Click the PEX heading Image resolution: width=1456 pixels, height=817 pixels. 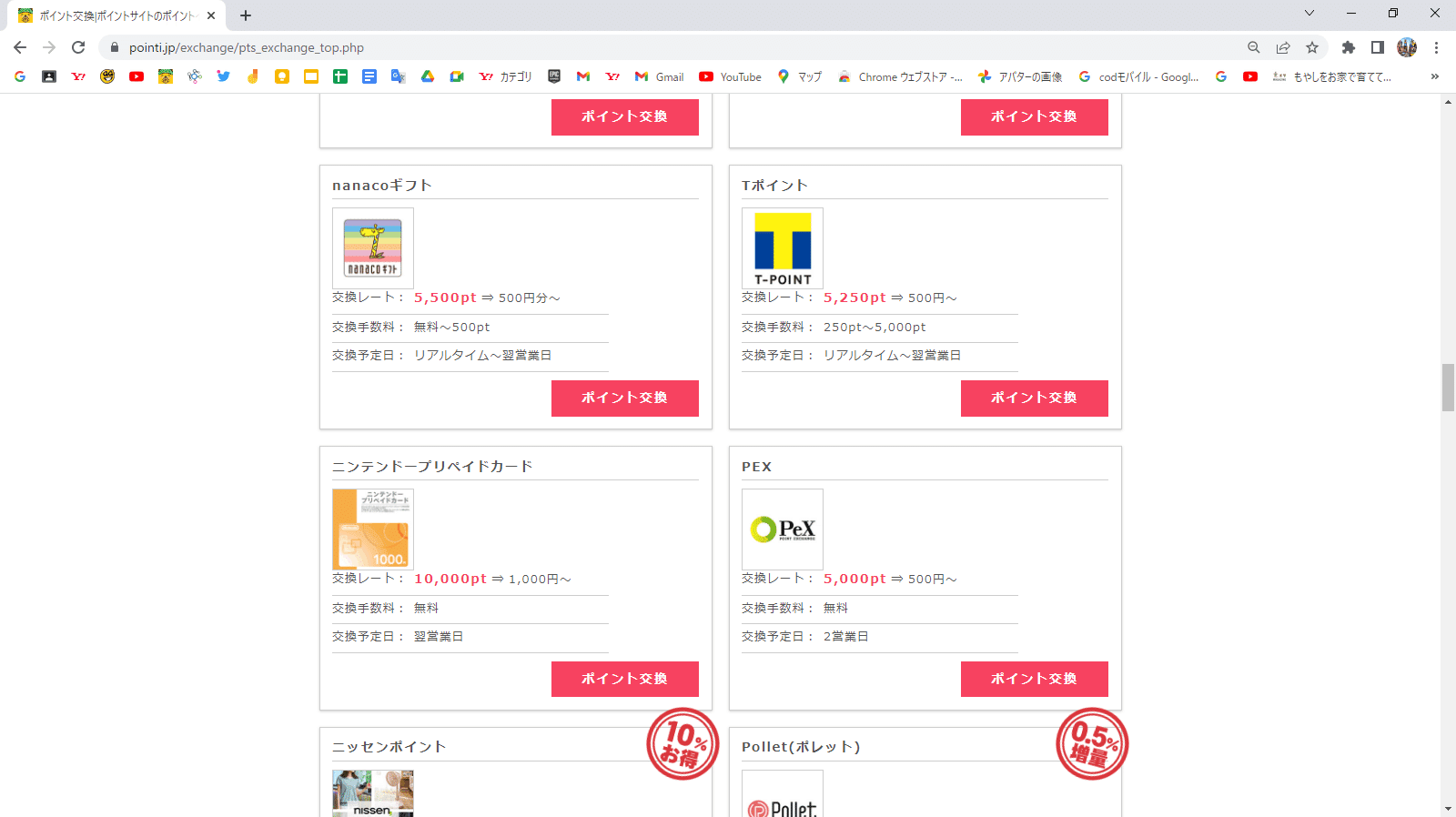point(756,467)
